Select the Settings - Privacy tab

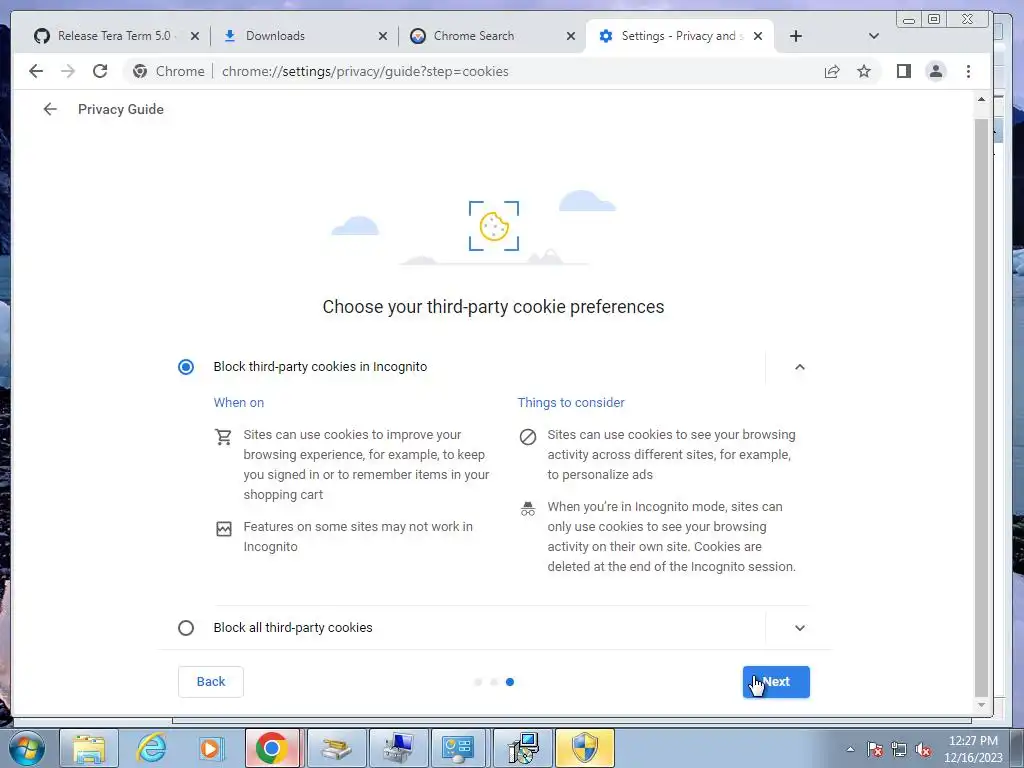point(679,36)
